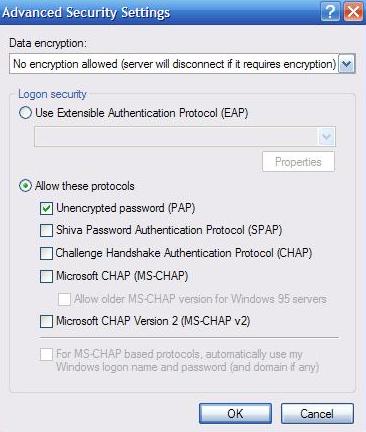
Task: Select Allow these protocols radio button
Action: (x=25, y=186)
